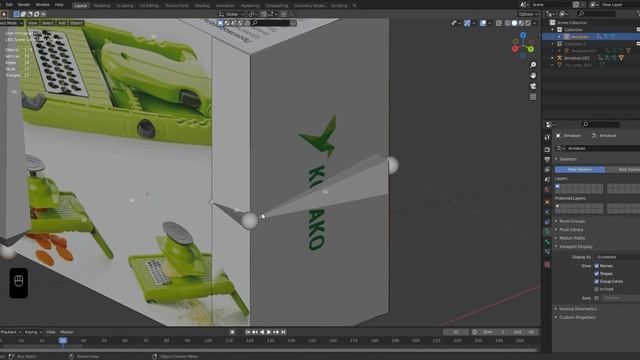Expand the Custom Properties panel
Screen dimensions: 640x360
click(x=577, y=317)
